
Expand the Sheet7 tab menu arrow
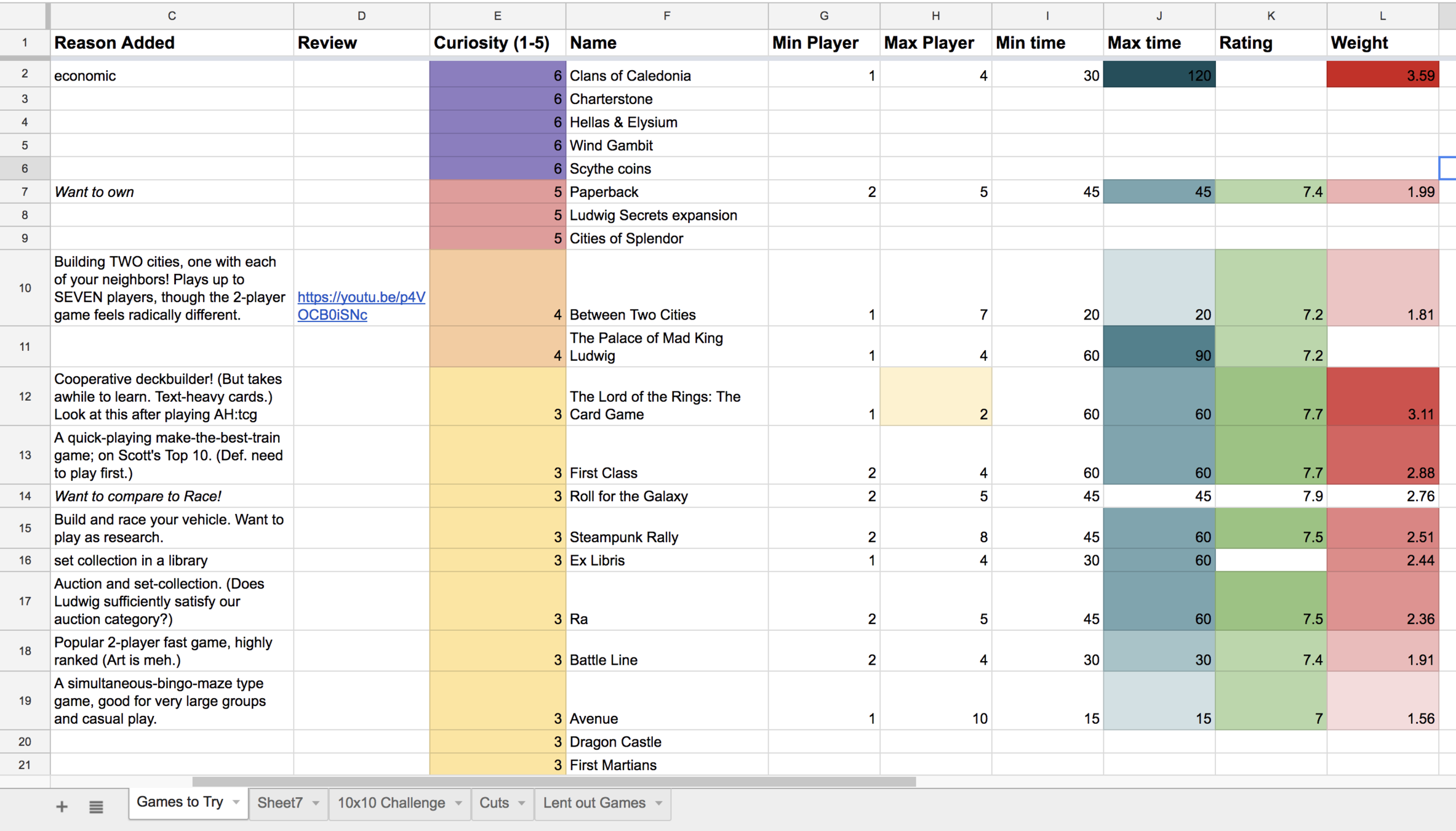[316, 803]
